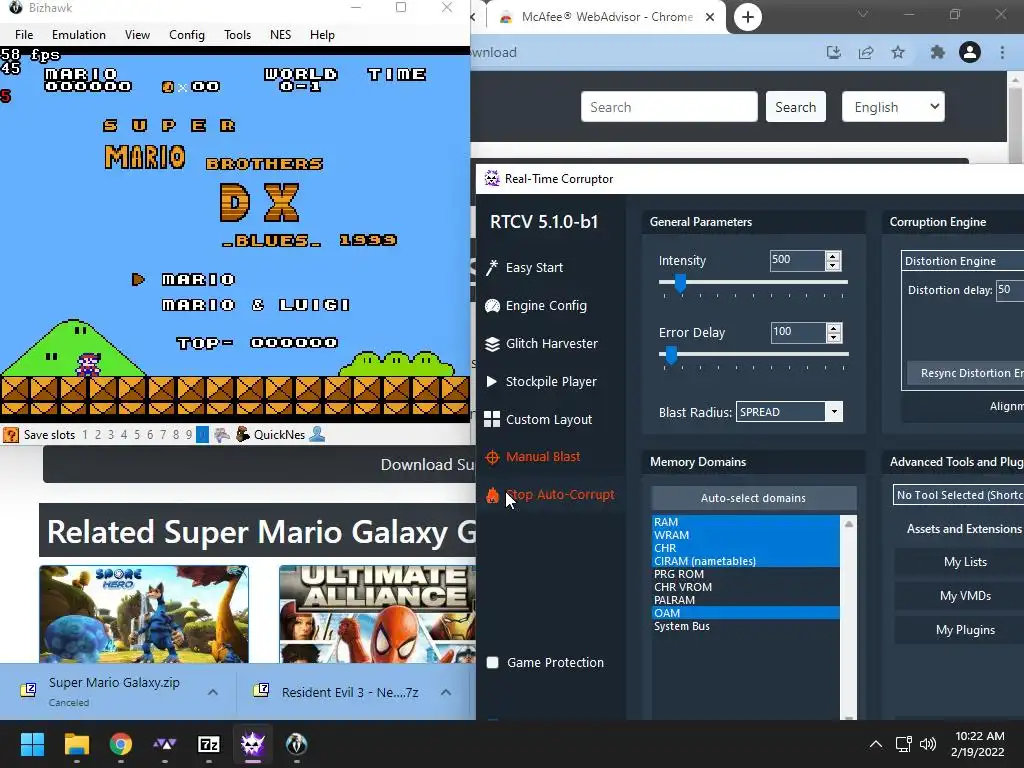Image resolution: width=1024 pixels, height=768 pixels.
Task: Open the My Lists button
Action: pos(965,562)
